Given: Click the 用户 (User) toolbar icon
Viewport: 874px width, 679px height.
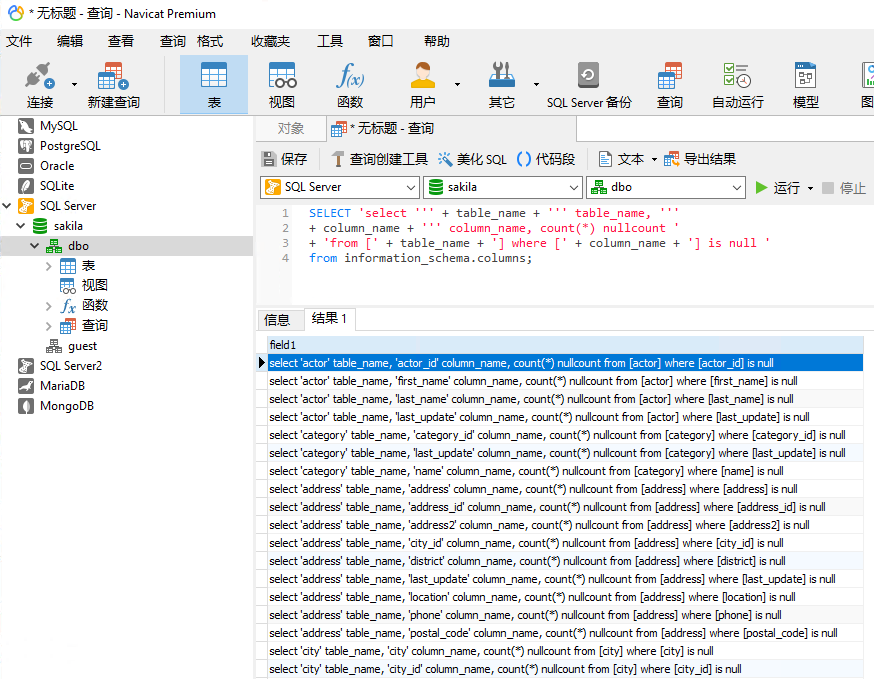Looking at the screenshot, I should 423,85.
